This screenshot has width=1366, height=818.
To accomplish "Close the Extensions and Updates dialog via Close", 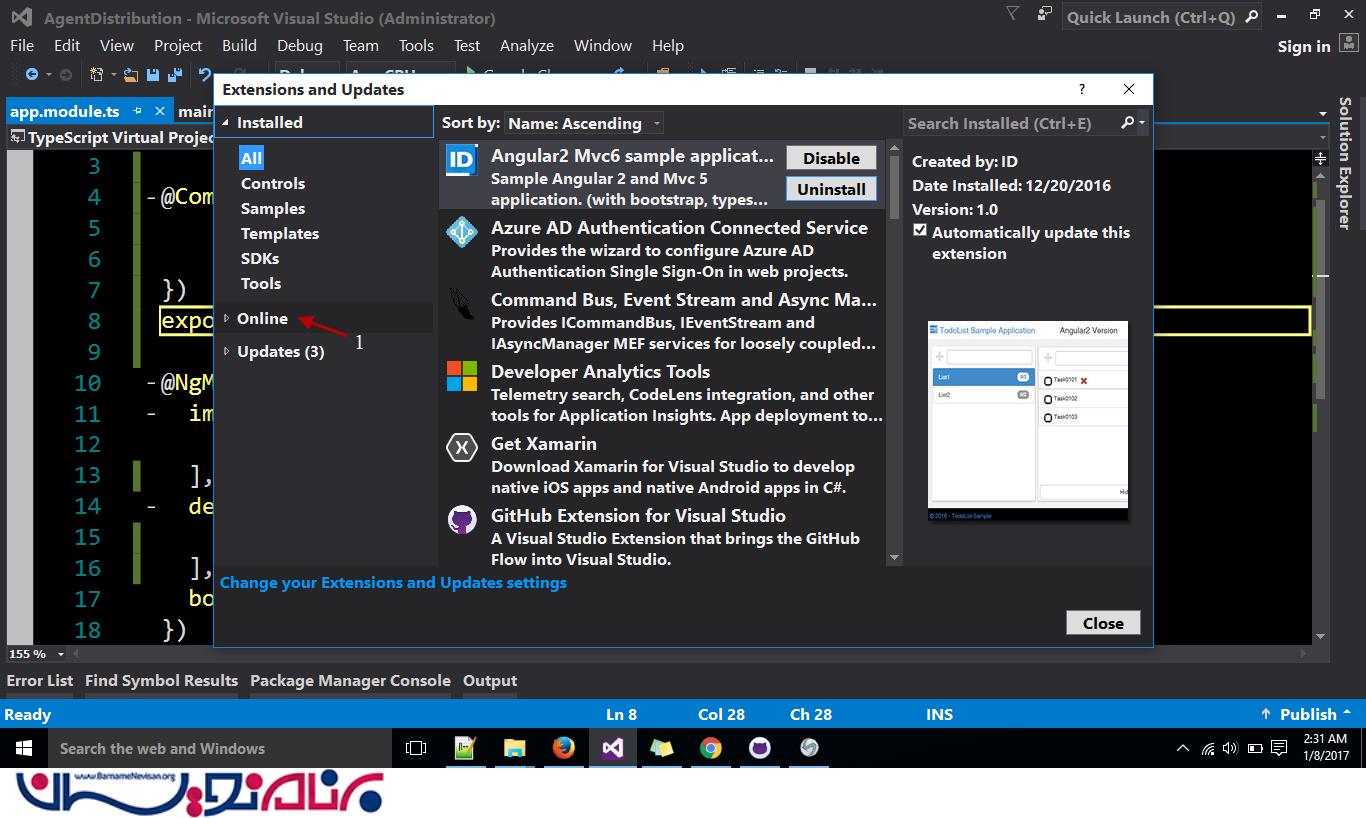I will (1103, 623).
